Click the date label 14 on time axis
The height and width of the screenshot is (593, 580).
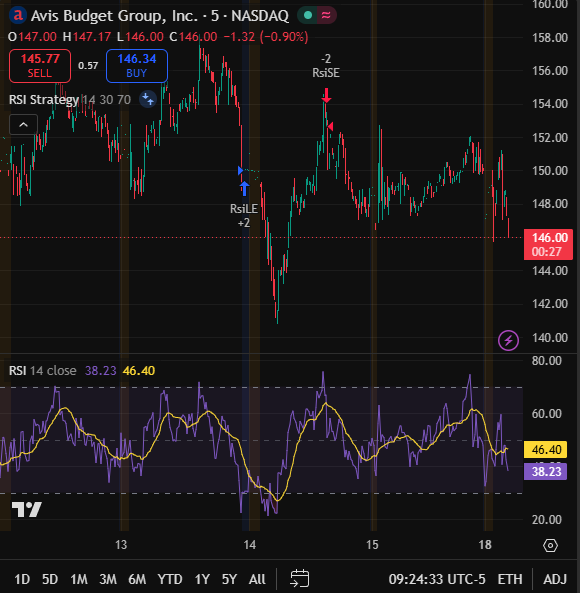coord(250,545)
